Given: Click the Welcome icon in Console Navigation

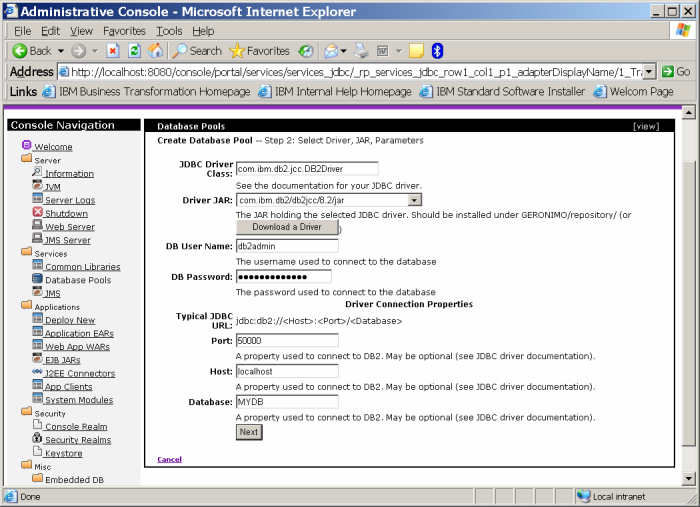Looking at the screenshot, I should click(26, 147).
